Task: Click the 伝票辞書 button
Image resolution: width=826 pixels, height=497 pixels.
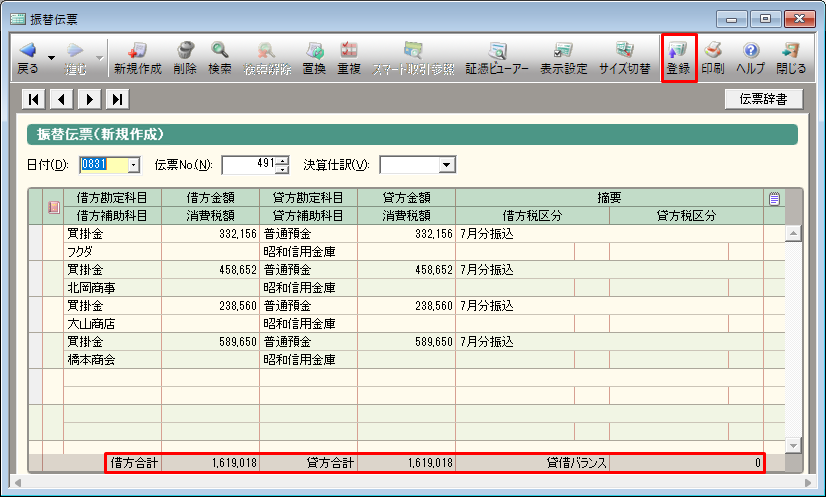Action: coord(762,99)
